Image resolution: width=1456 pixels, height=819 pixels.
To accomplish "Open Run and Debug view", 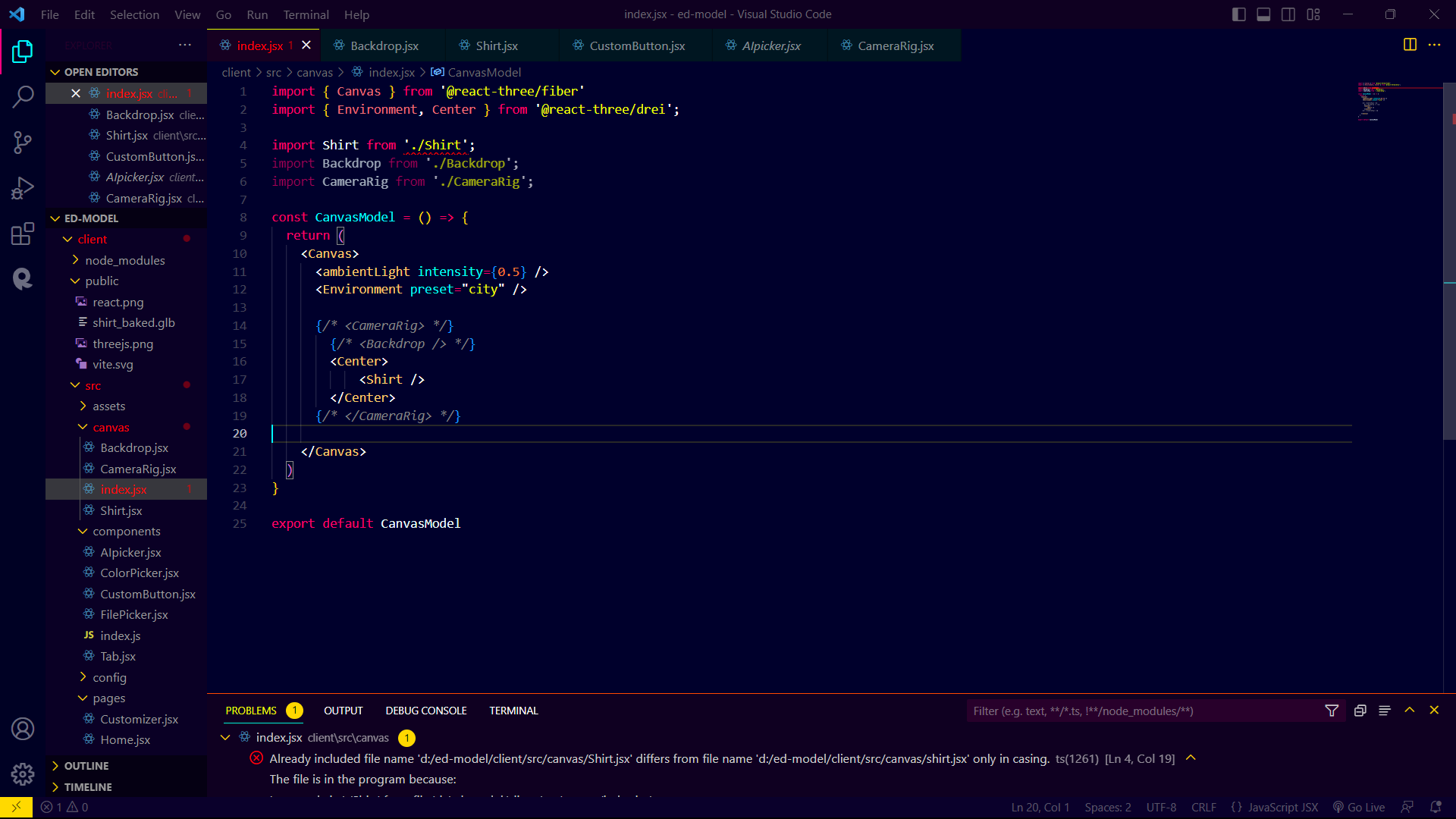I will 23,187.
